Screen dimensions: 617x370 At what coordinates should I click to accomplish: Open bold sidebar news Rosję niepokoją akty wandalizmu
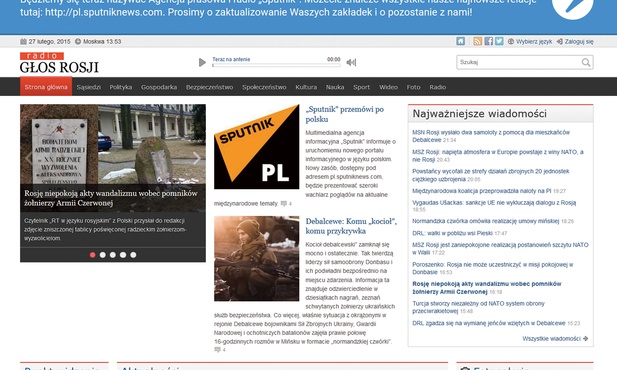[x=487, y=288]
